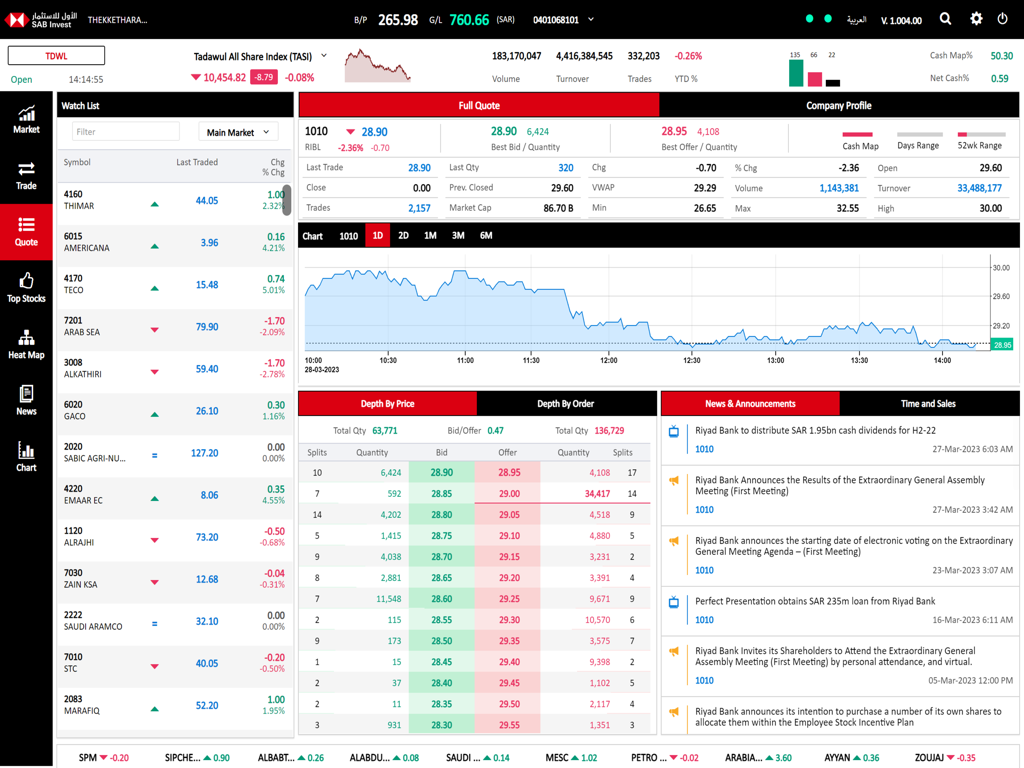Switch to the Company Profile tab
The image size is (1024, 768).
point(840,104)
